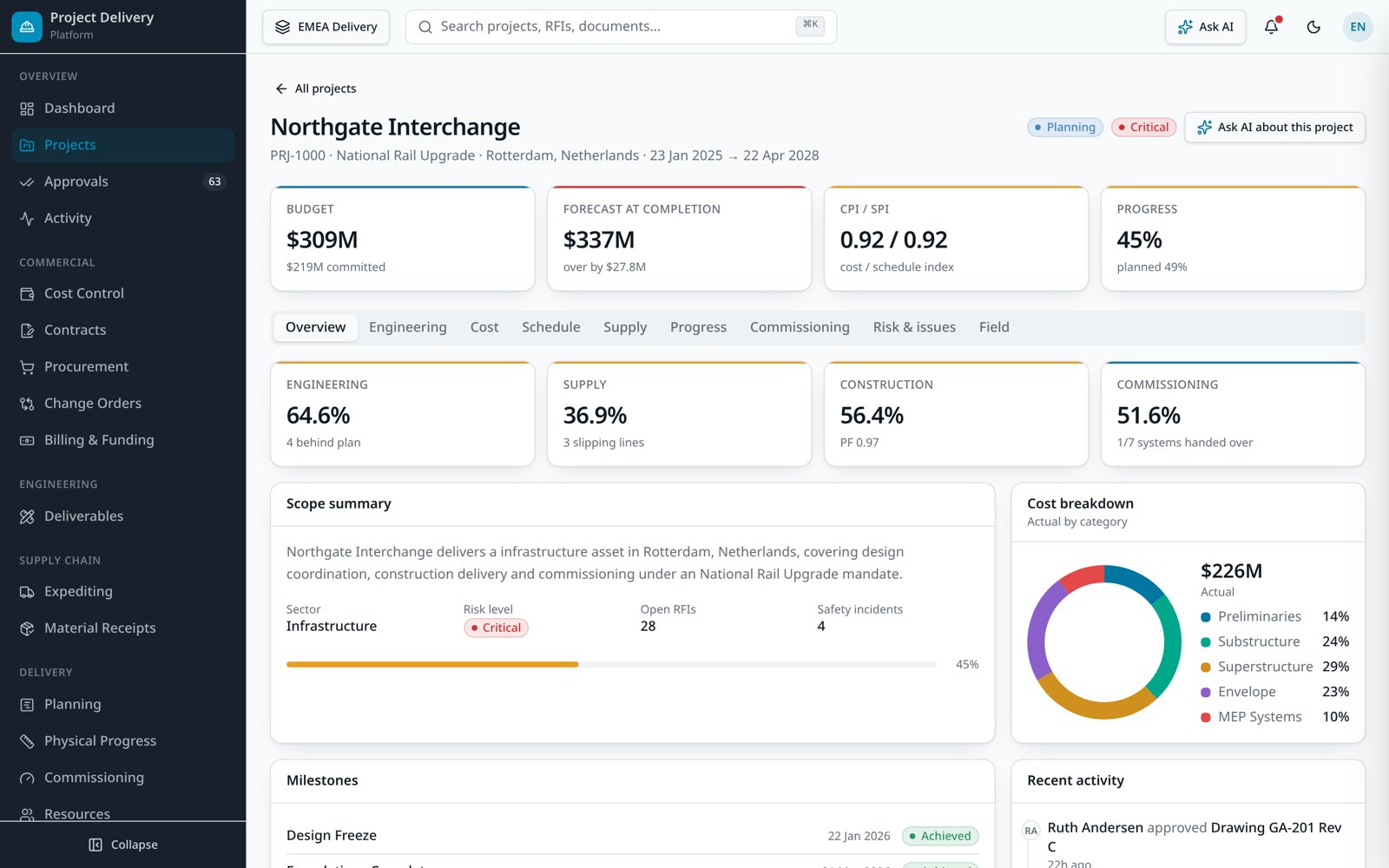Open the EN user avatar menu
The width and height of the screenshot is (1389, 868).
click(x=1358, y=27)
